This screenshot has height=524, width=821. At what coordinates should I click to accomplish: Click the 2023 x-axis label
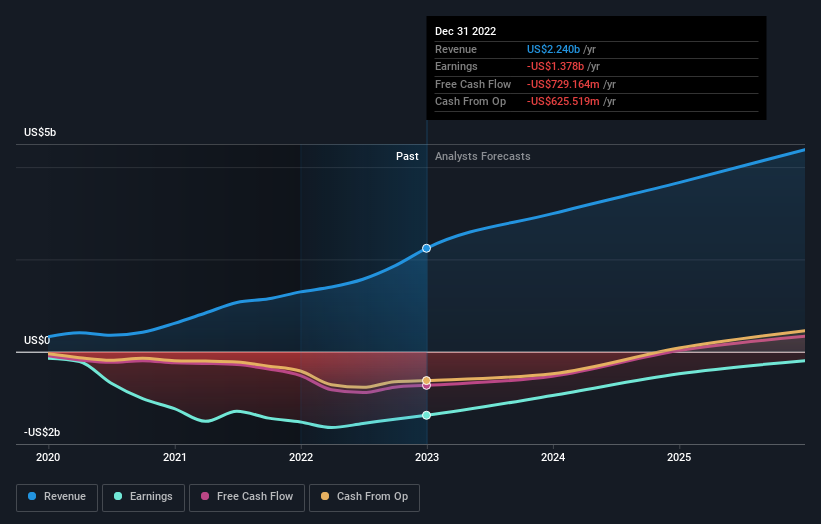[427, 457]
